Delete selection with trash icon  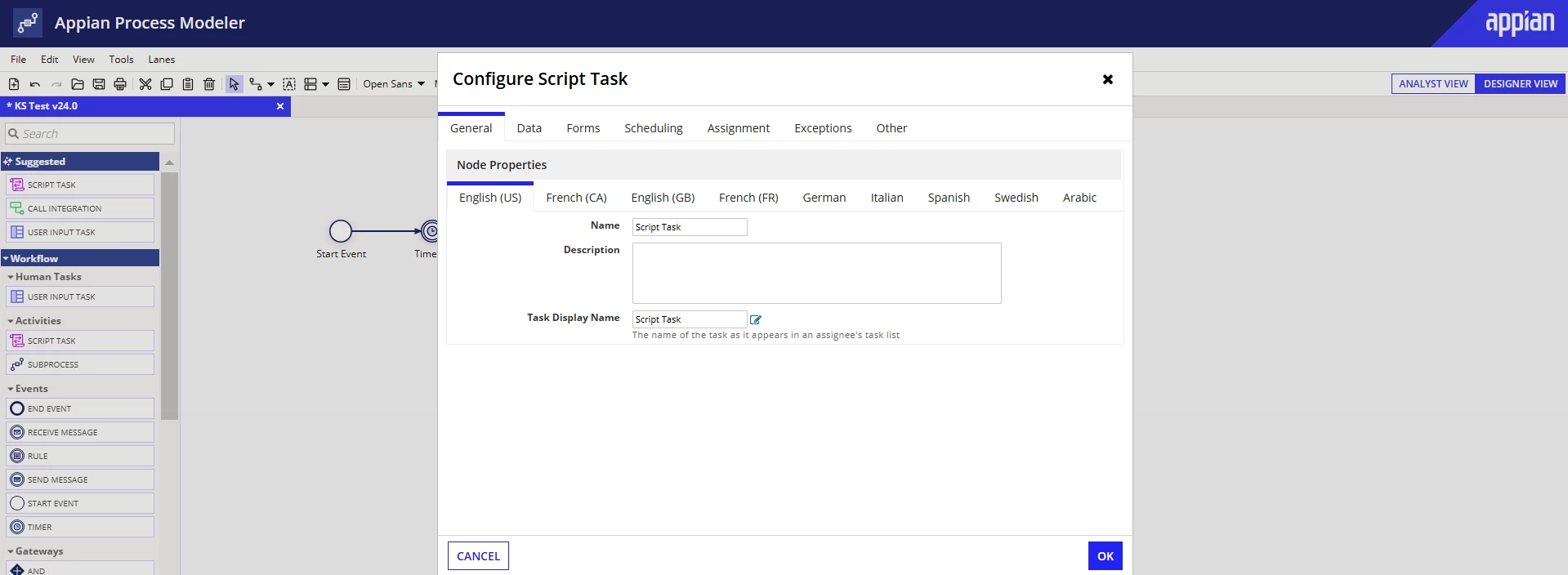209,84
